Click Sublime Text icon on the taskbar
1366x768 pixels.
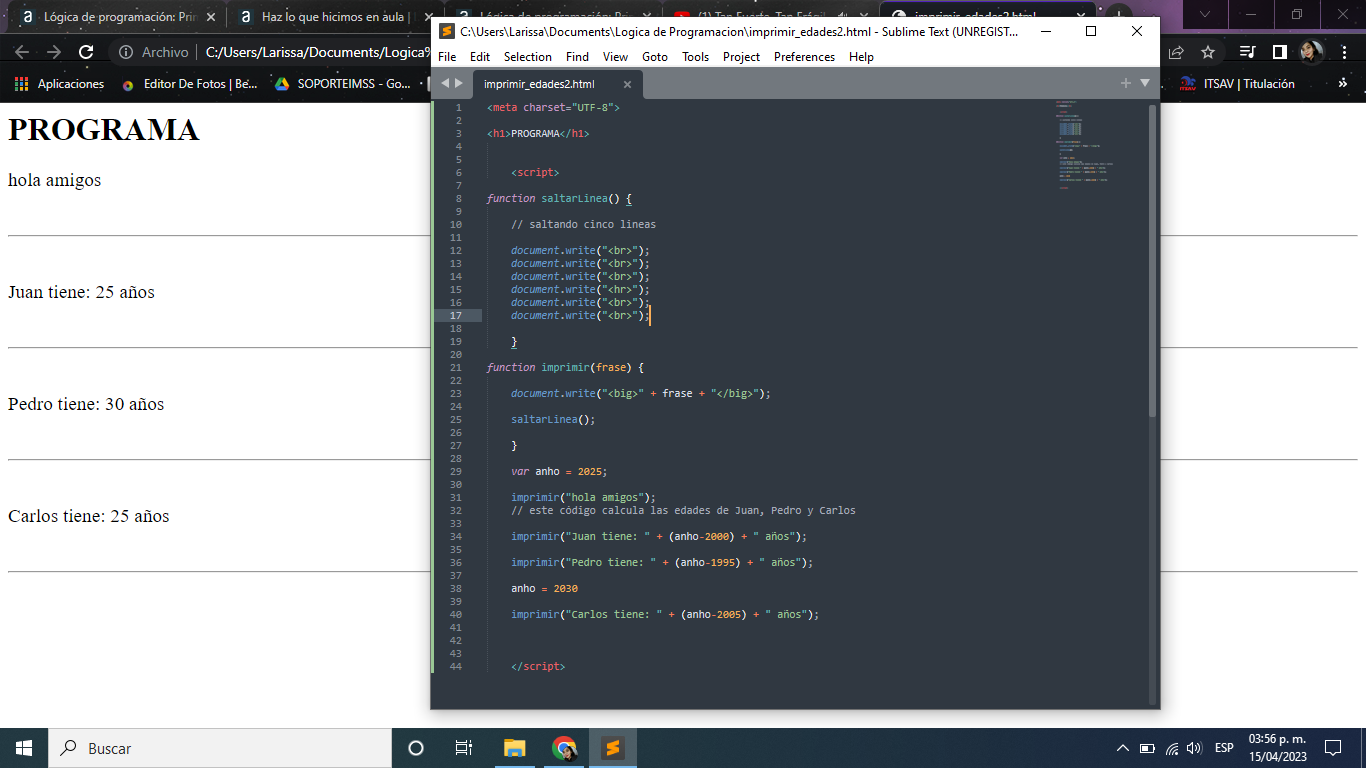613,748
